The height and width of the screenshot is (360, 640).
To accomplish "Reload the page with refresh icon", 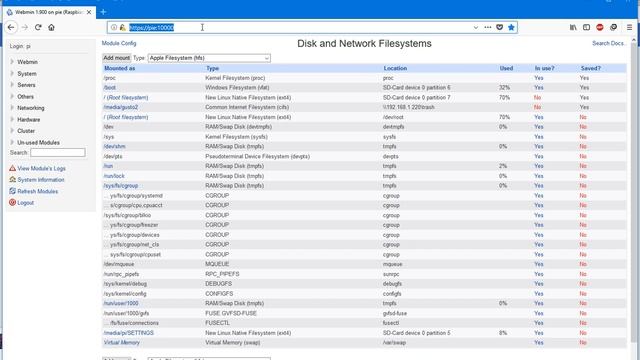I will 38,27.
